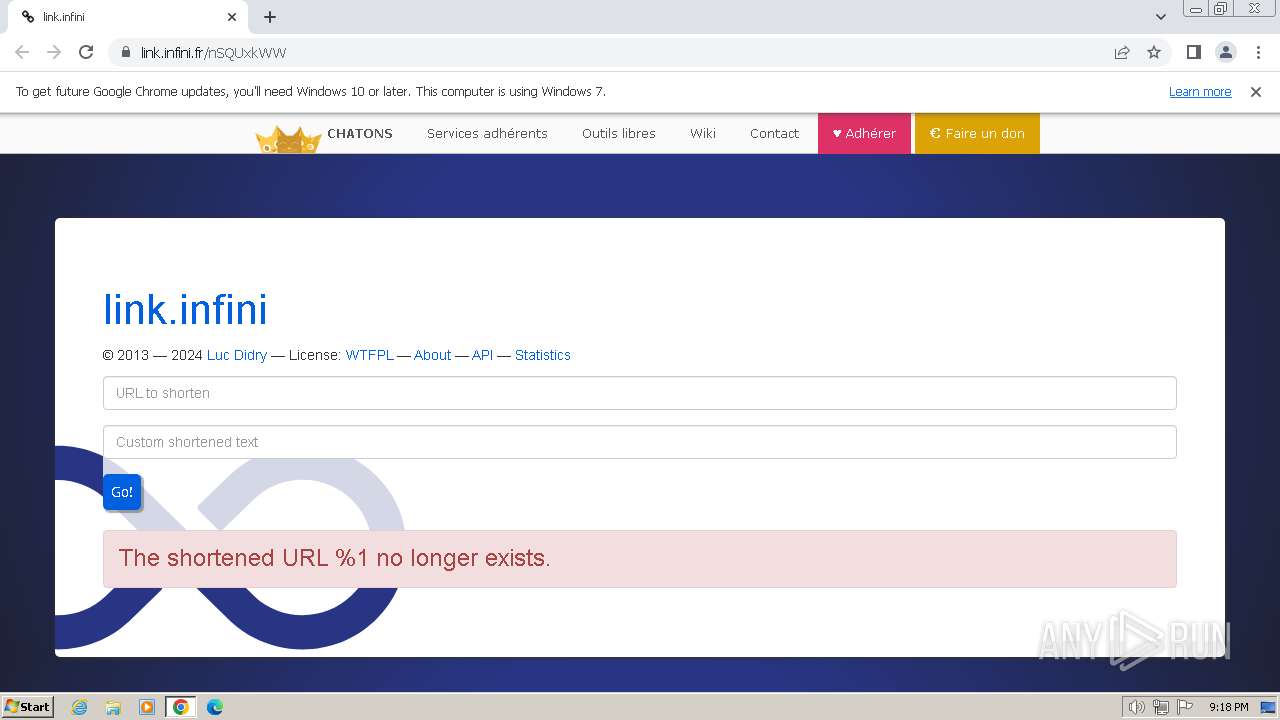Click the Go! button

point(122,492)
